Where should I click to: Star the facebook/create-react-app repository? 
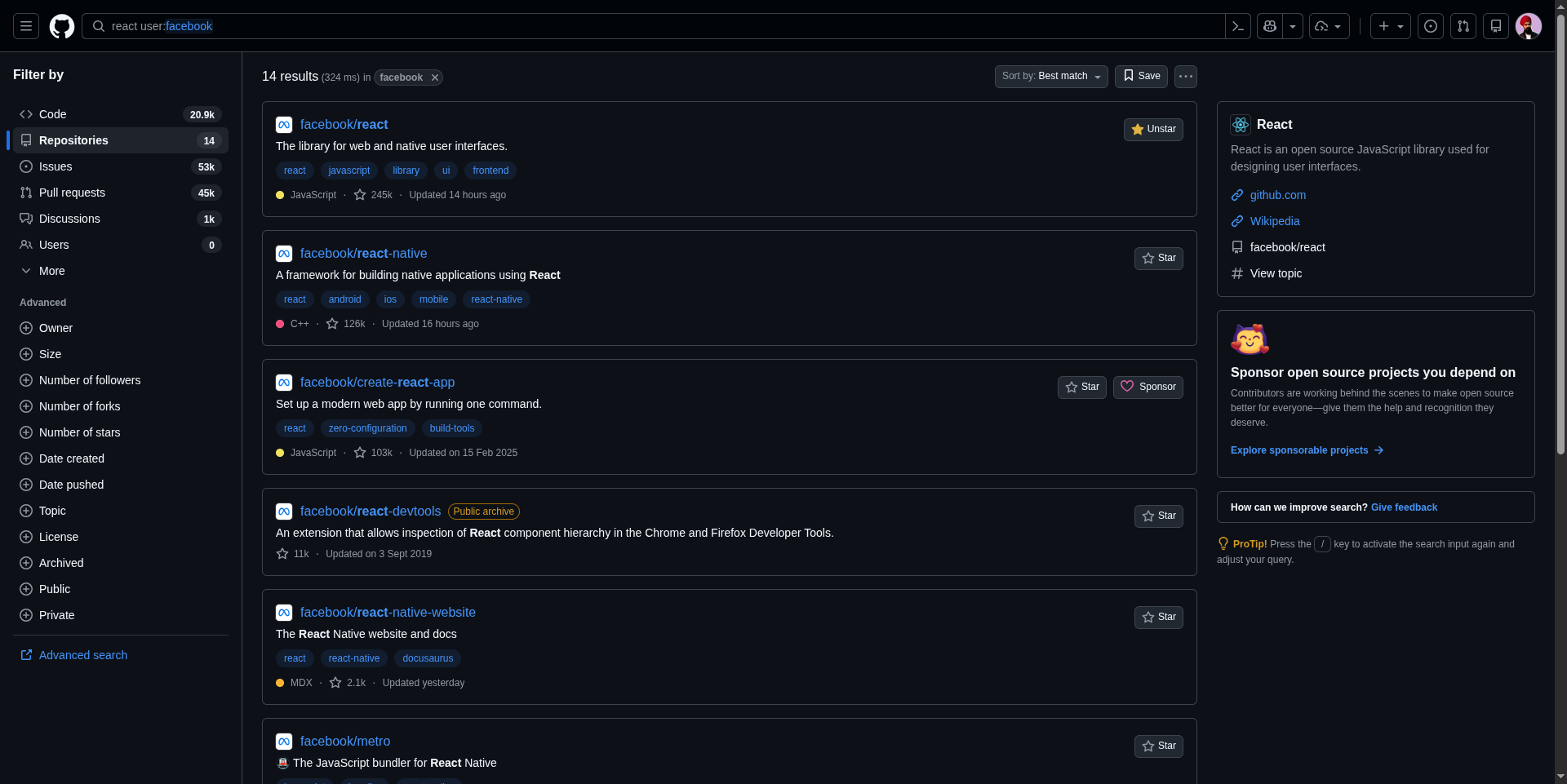coord(1082,388)
